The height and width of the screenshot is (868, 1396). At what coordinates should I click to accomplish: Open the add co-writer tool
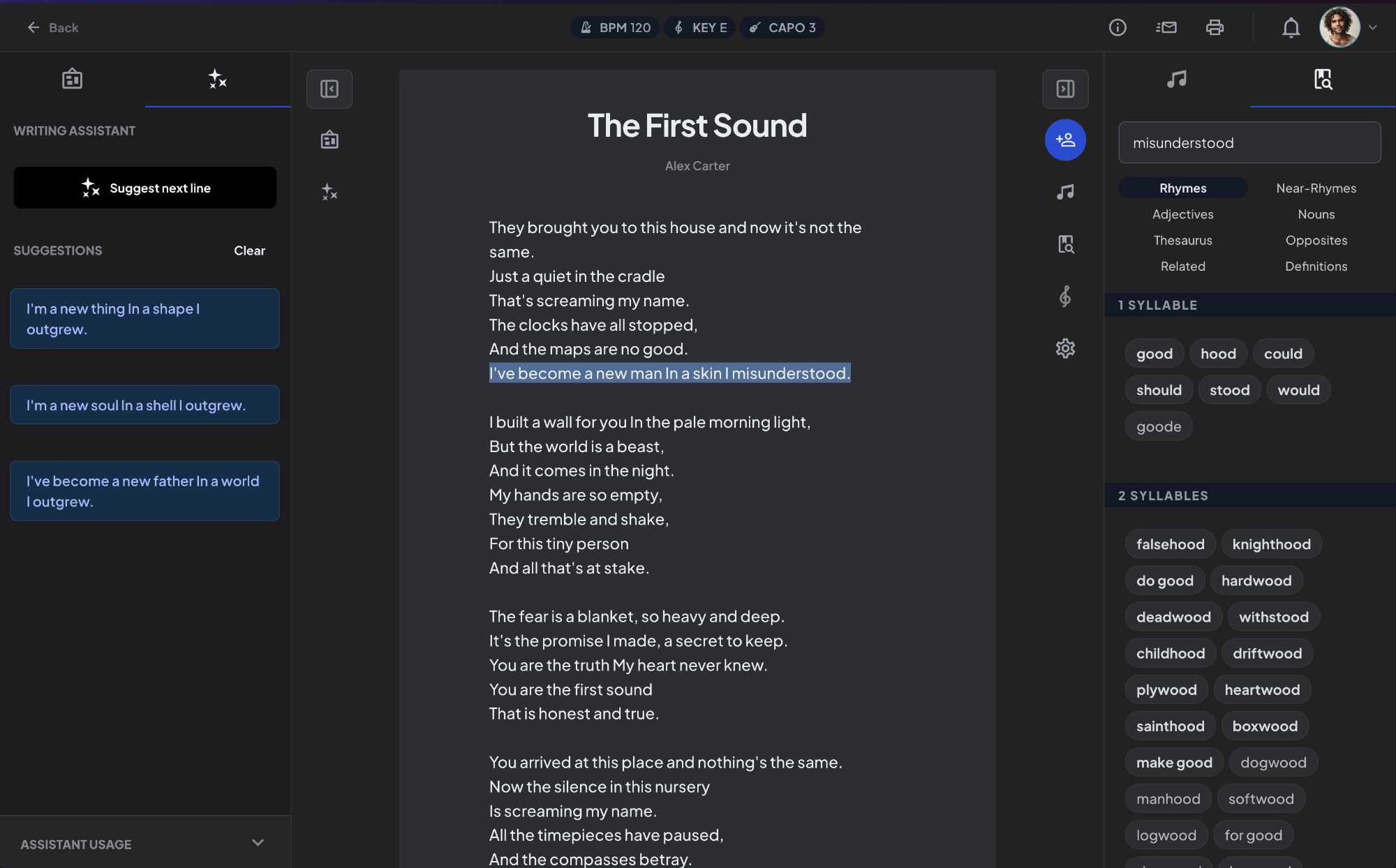[x=1066, y=140]
